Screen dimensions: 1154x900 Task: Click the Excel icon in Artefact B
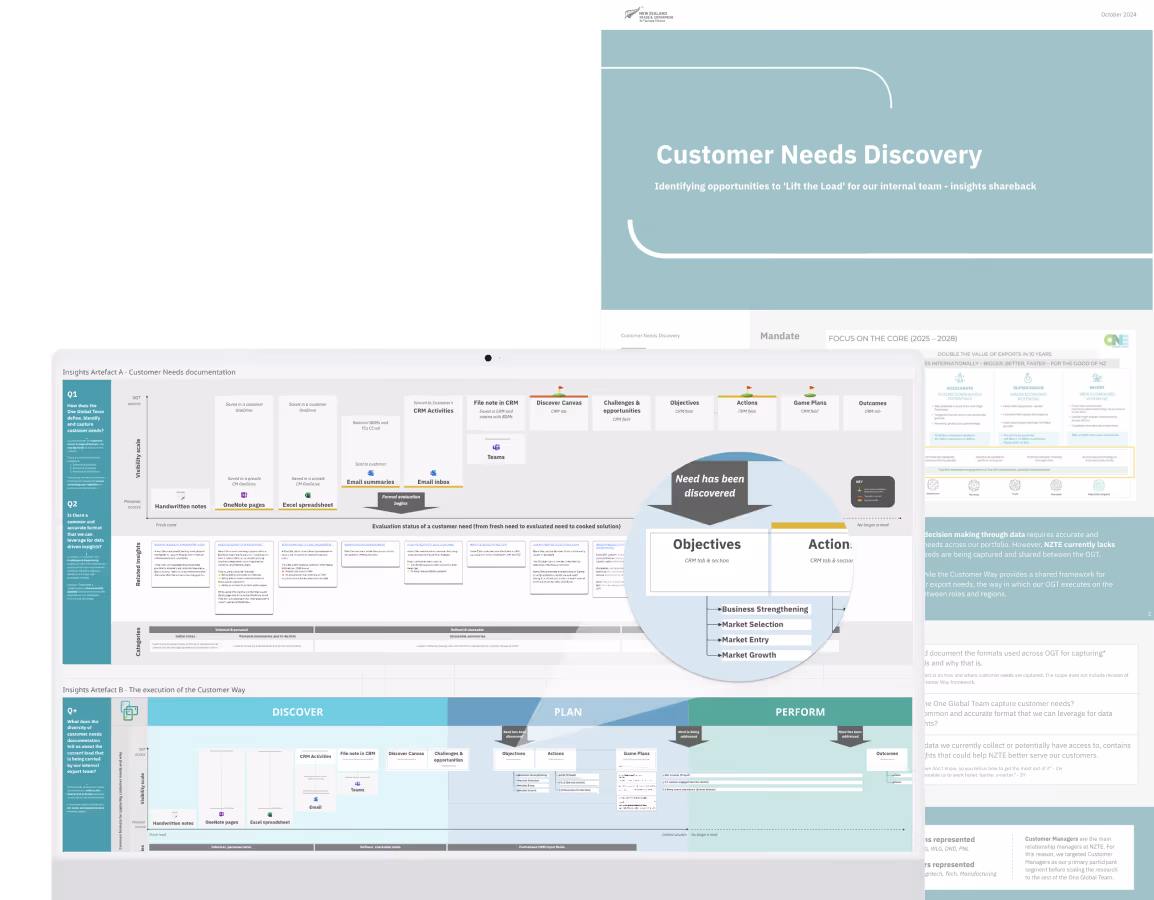[269, 815]
